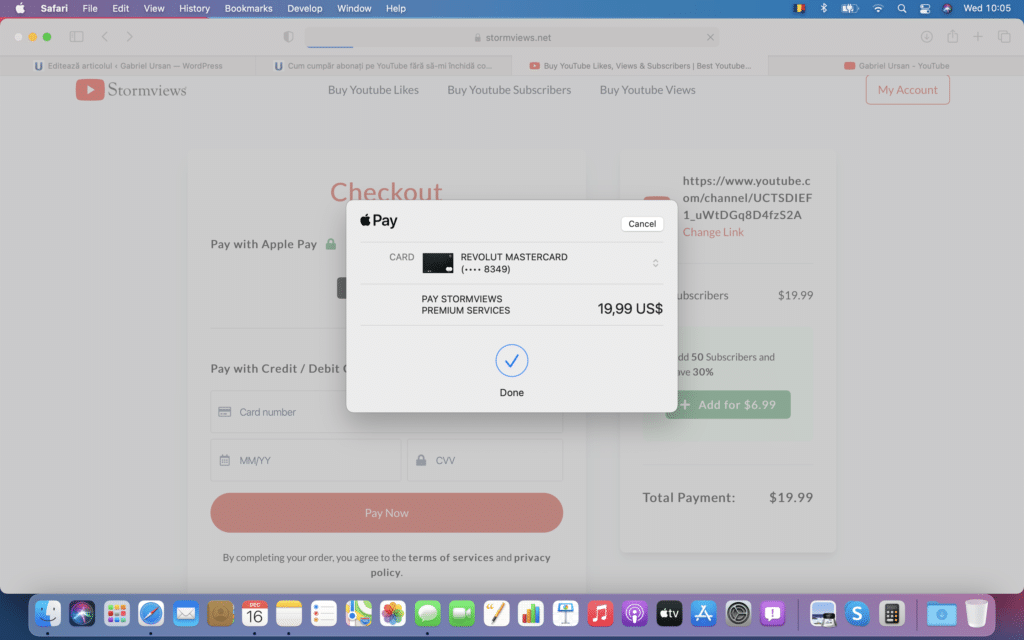Image resolution: width=1024 pixels, height=640 pixels.
Task: Open Messages from the Dock
Action: [x=427, y=614]
